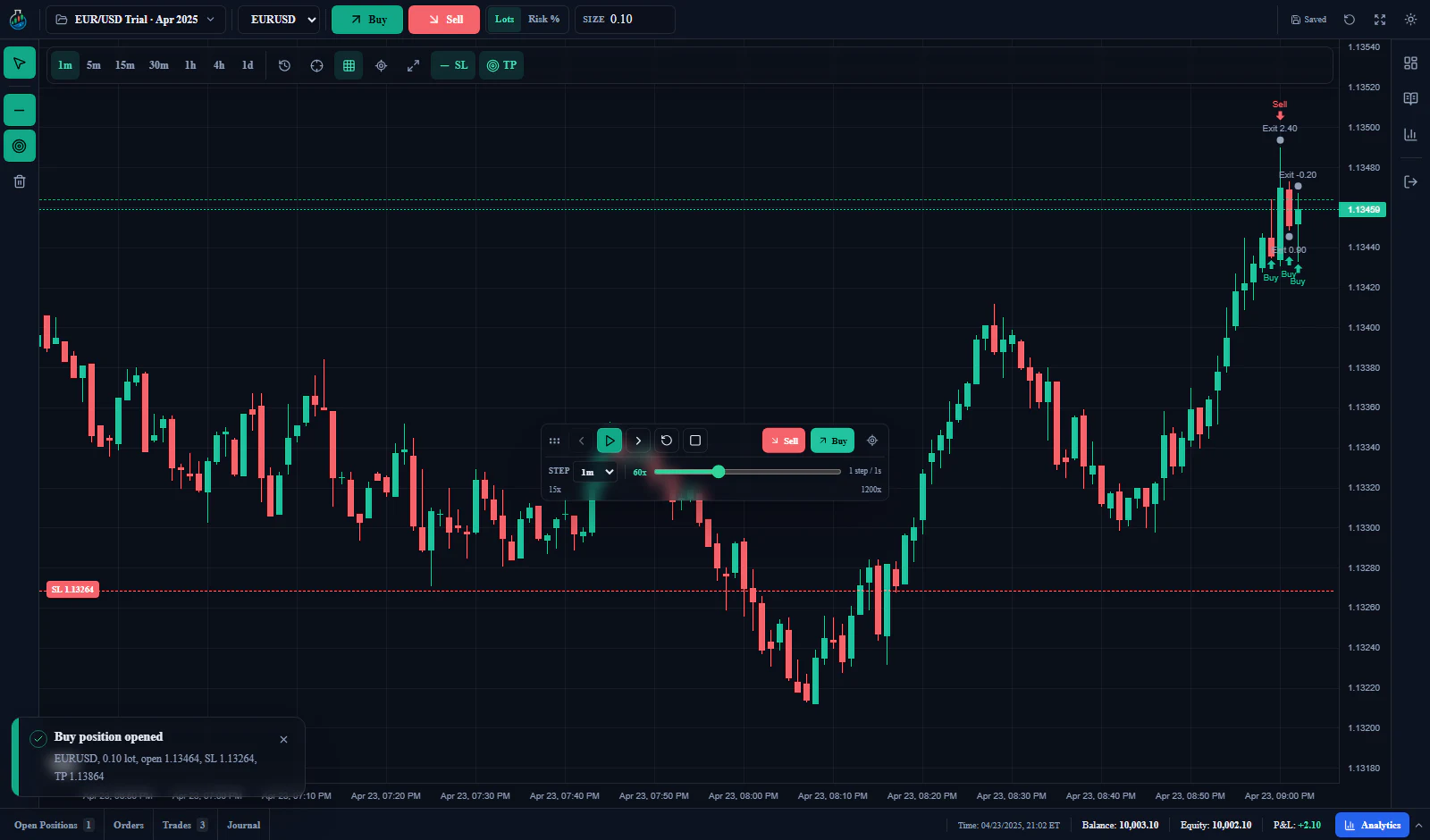
Task: Click the Time 04/23/2025 21:02 ET text
Action: coord(1008,825)
